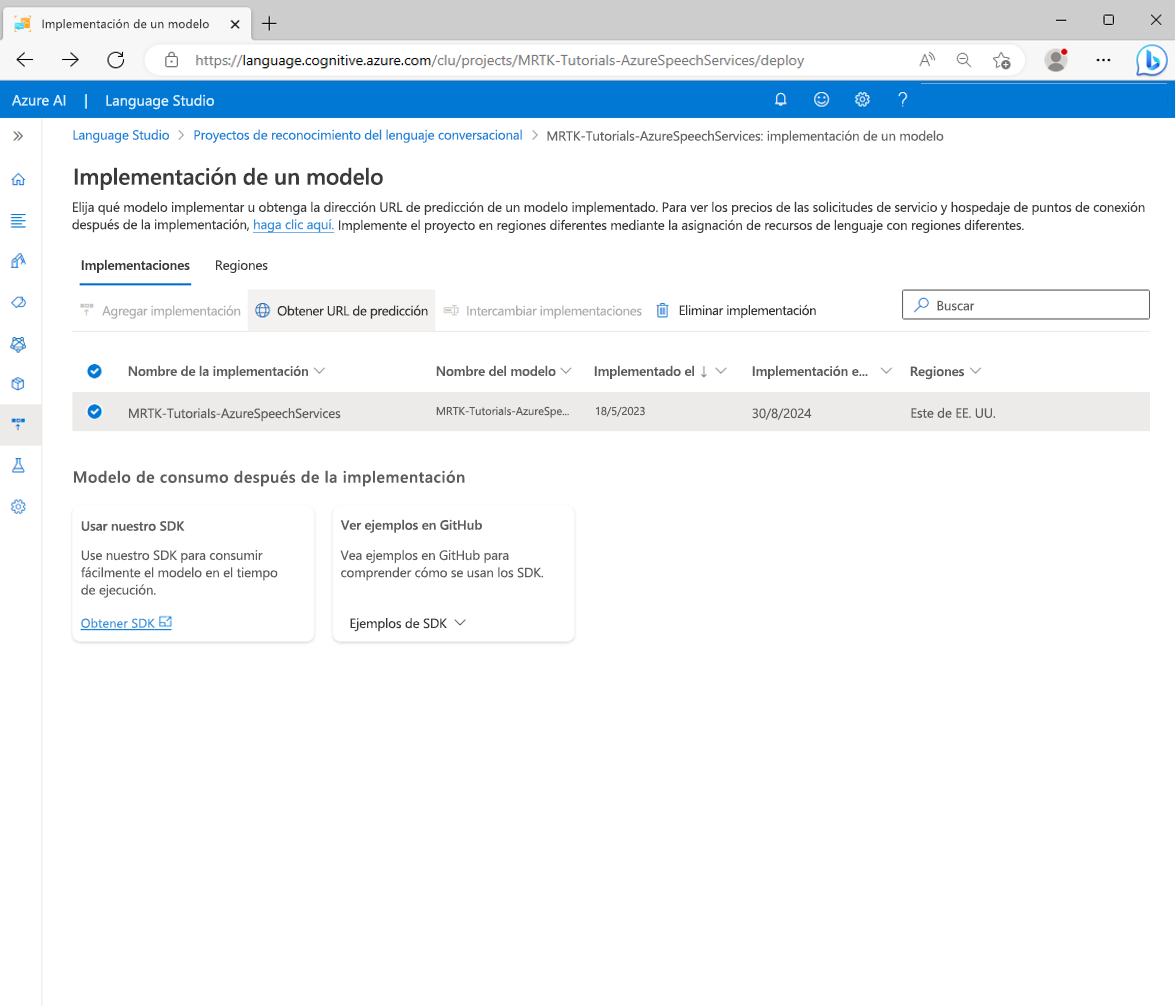Close the Implementación de un modelo tab
The image size is (1175, 1006).
click(235, 24)
